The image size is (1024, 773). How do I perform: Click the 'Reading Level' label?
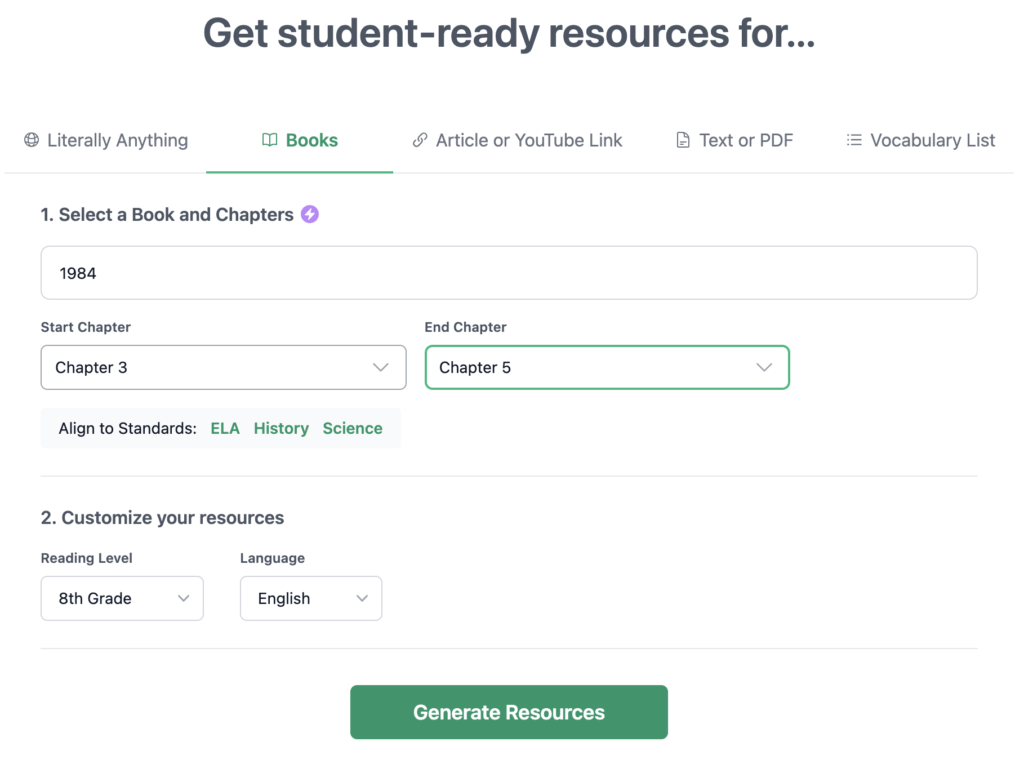pyautogui.click(x=86, y=558)
